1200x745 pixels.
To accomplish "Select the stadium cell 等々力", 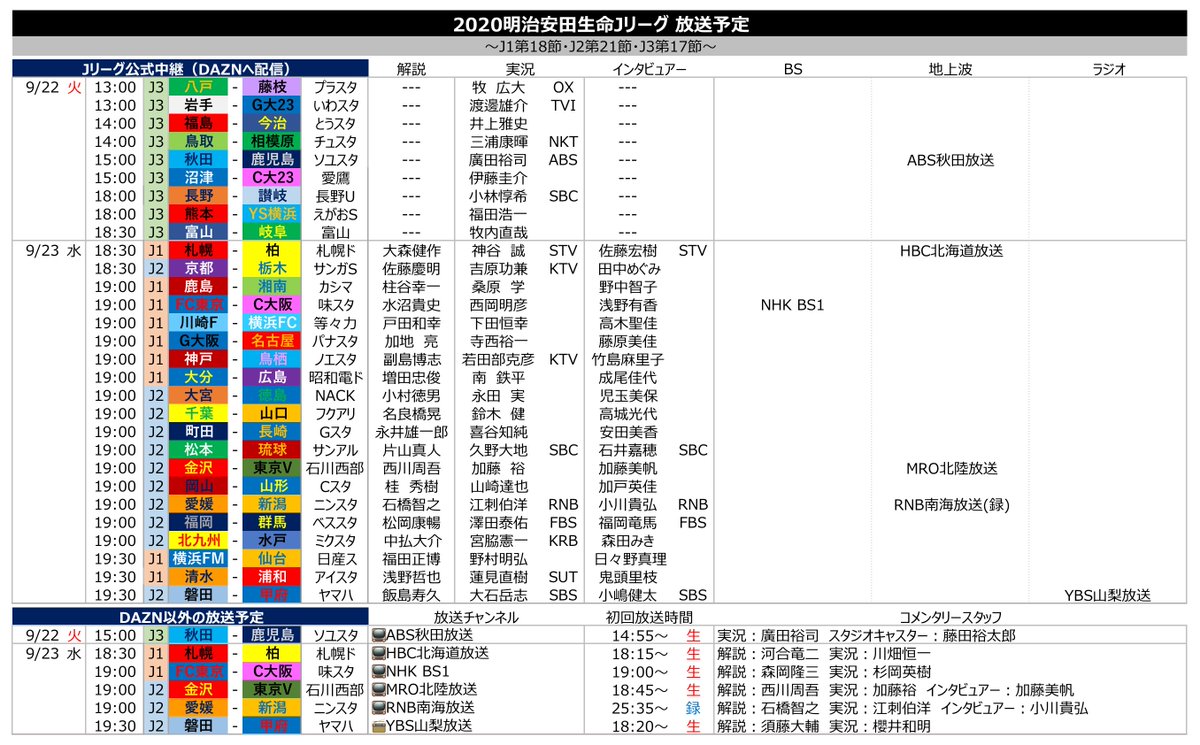I will [334, 322].
